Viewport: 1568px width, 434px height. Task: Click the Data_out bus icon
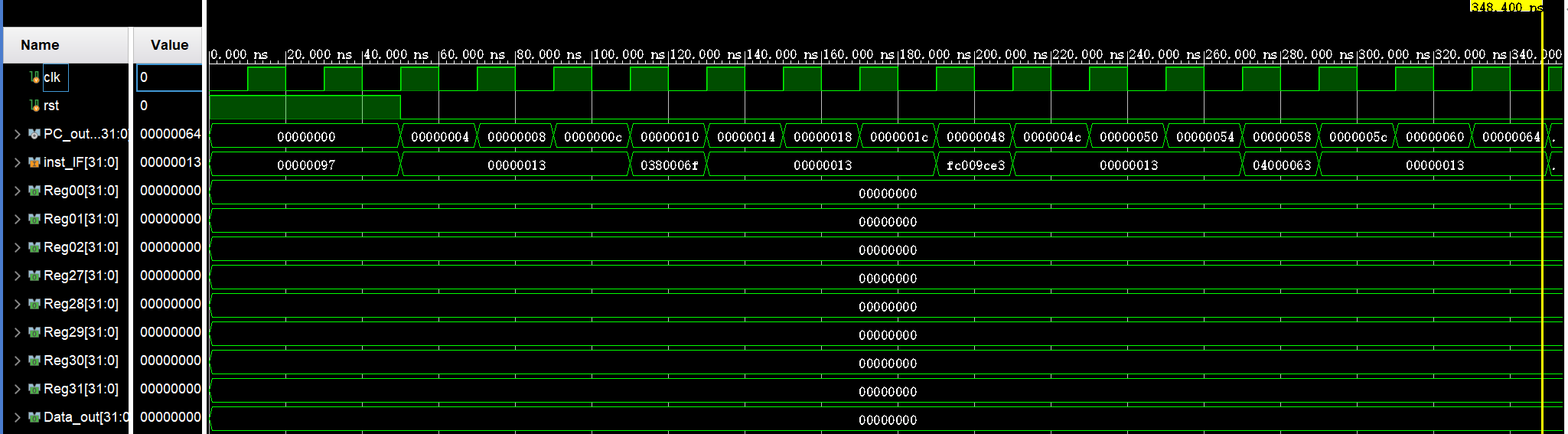point(34,417)
